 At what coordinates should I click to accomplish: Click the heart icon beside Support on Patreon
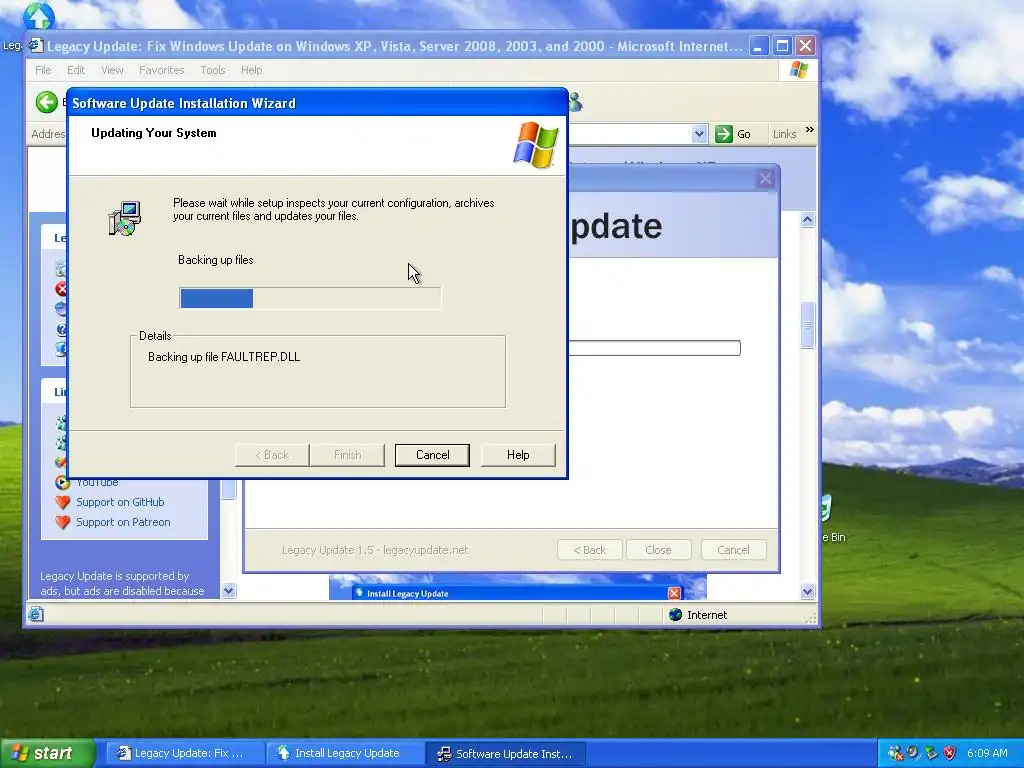pos(62,522)
